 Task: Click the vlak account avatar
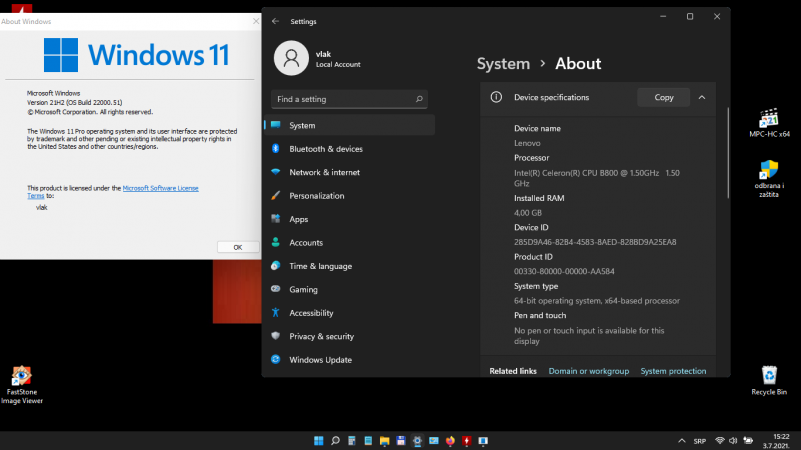[291, 58]
